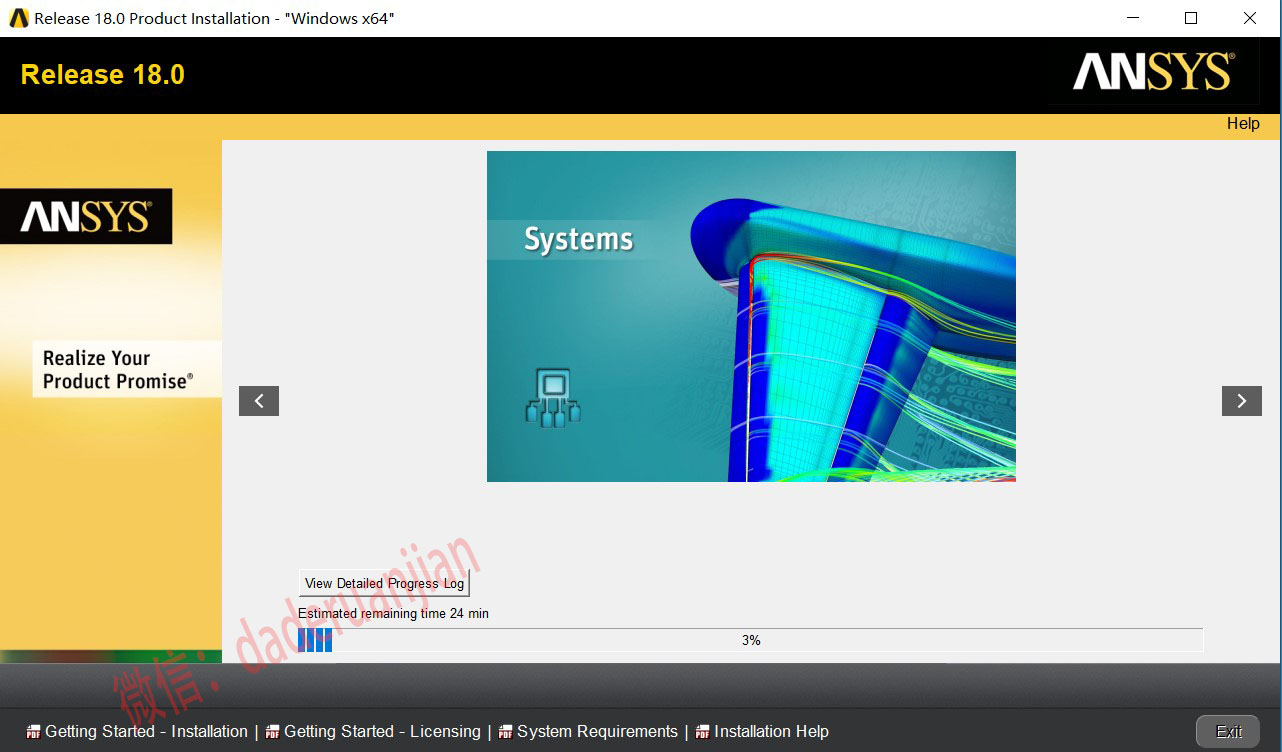Click the Exit button
Viewport: 1282px width, 752px height.
(x=1228, y=732)
